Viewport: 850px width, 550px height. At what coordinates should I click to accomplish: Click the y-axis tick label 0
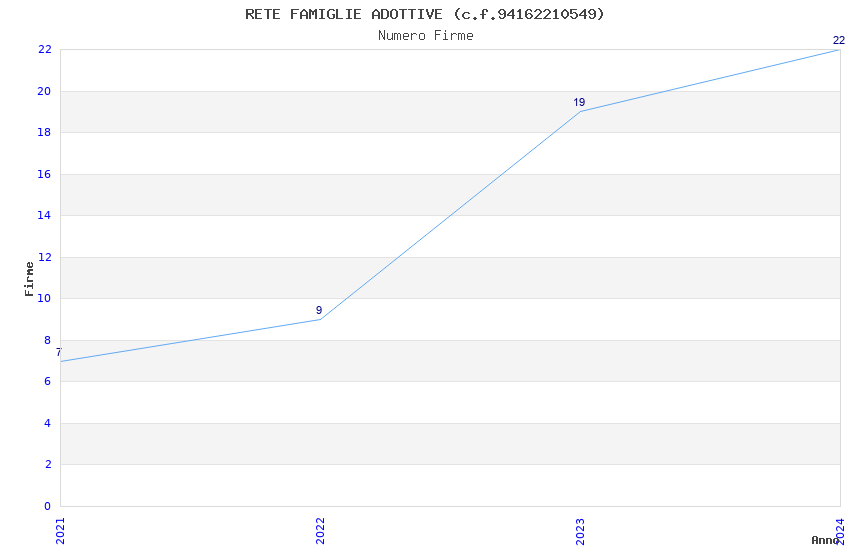(47, 506)
